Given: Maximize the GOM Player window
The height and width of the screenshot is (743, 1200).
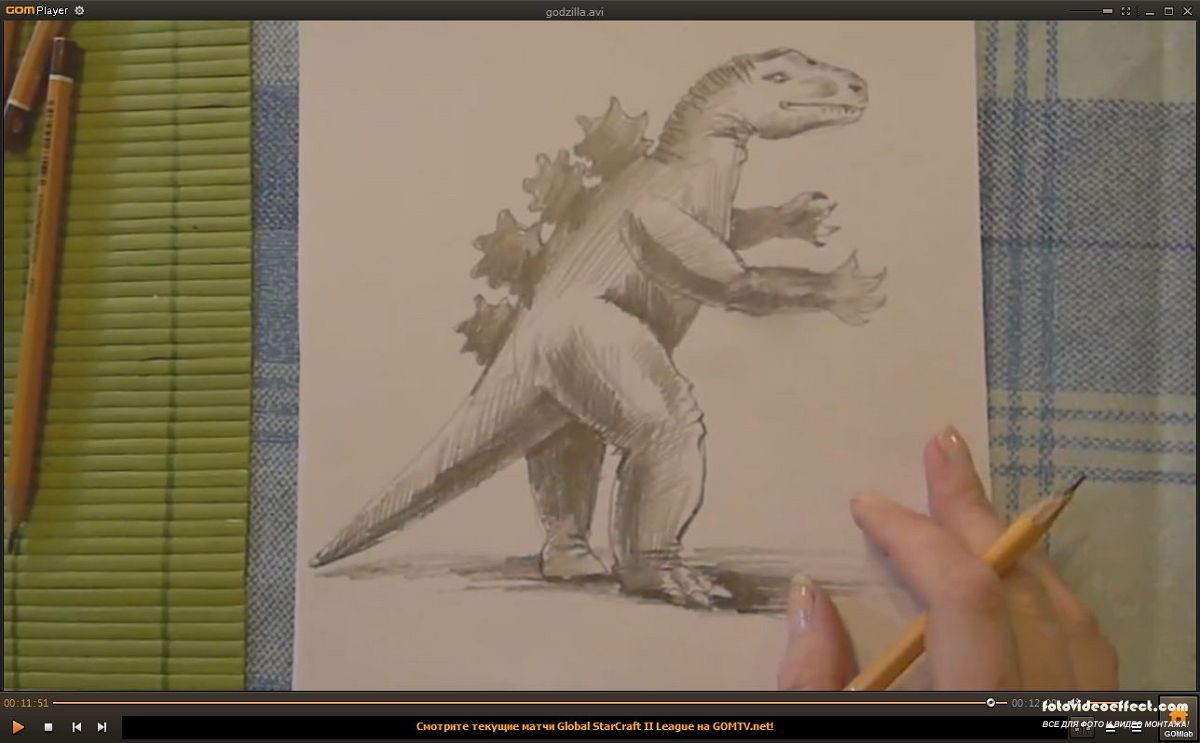Looking at the screenshot, I should [1169, 11].
